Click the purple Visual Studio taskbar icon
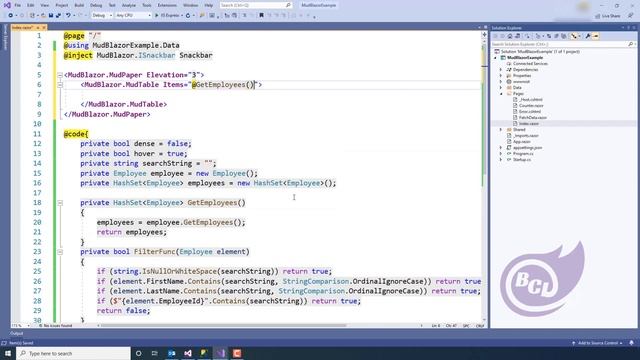The width and height of the screenshot is (640, 360). point(221,353)
